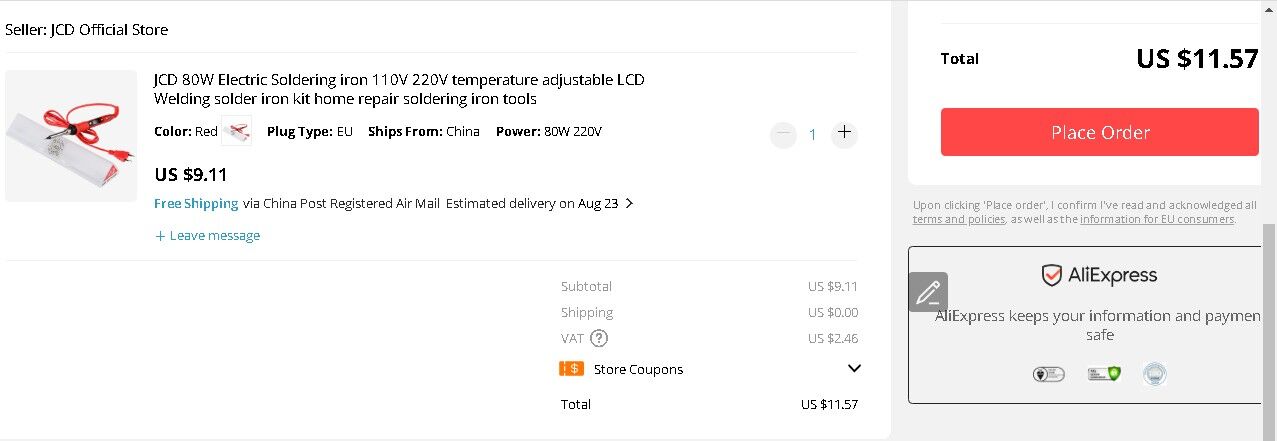Expand the Store Coupons chevron

[854, 368]
